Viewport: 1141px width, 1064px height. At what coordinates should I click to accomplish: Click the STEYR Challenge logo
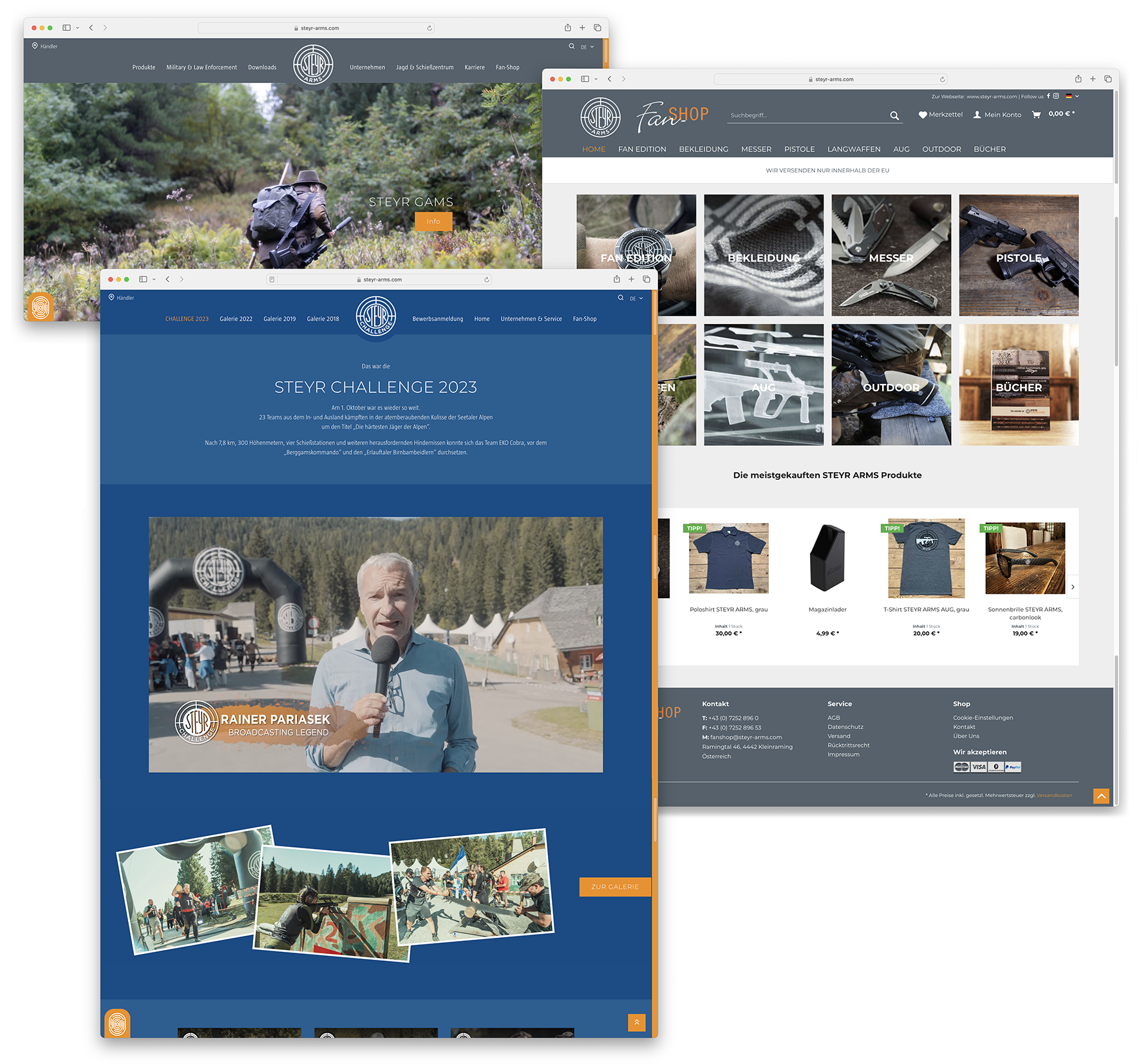376,317
